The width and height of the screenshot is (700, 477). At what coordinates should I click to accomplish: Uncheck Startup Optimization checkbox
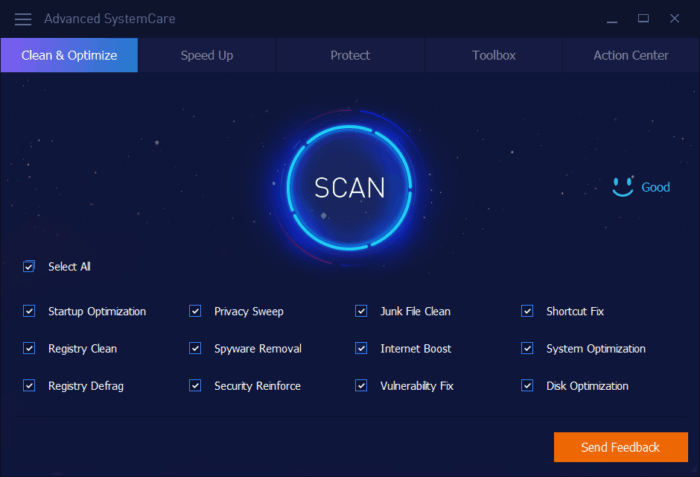coord(29,311)
